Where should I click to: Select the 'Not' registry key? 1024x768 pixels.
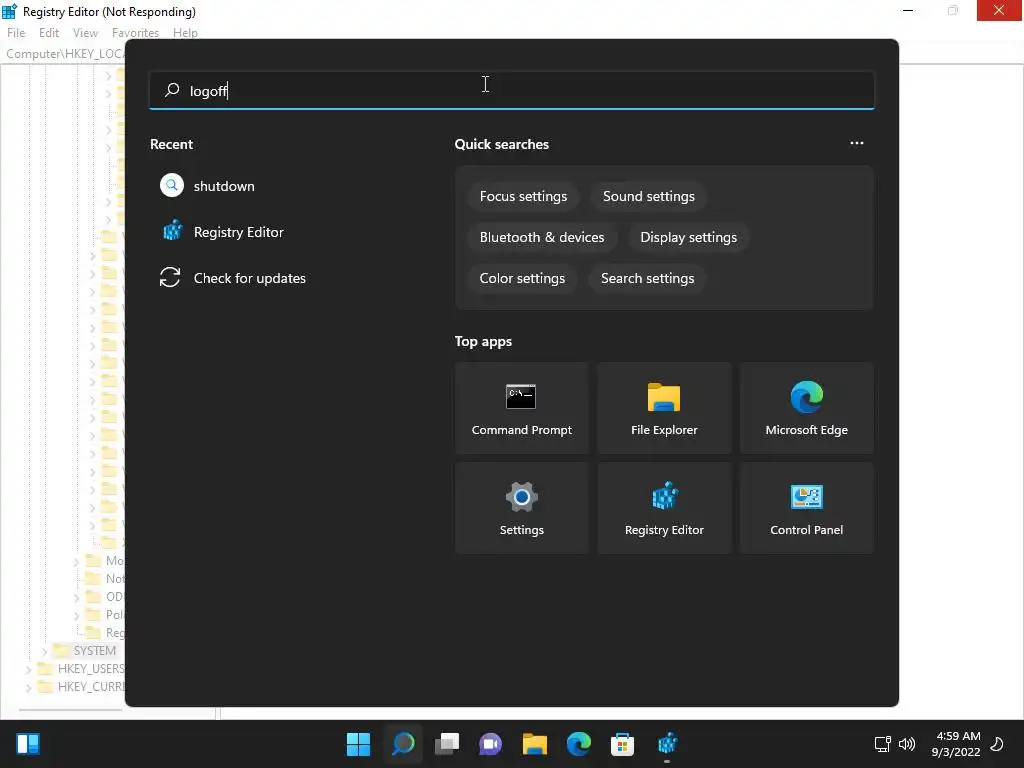pos(115,579)
